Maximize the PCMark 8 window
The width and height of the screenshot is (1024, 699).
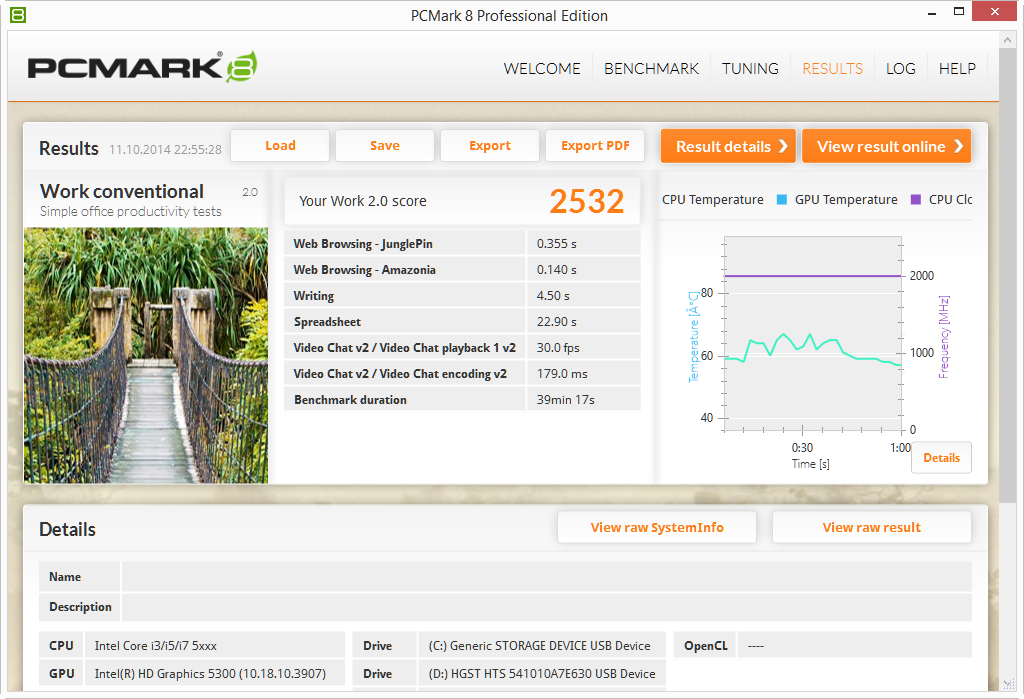tap(959, 12)
